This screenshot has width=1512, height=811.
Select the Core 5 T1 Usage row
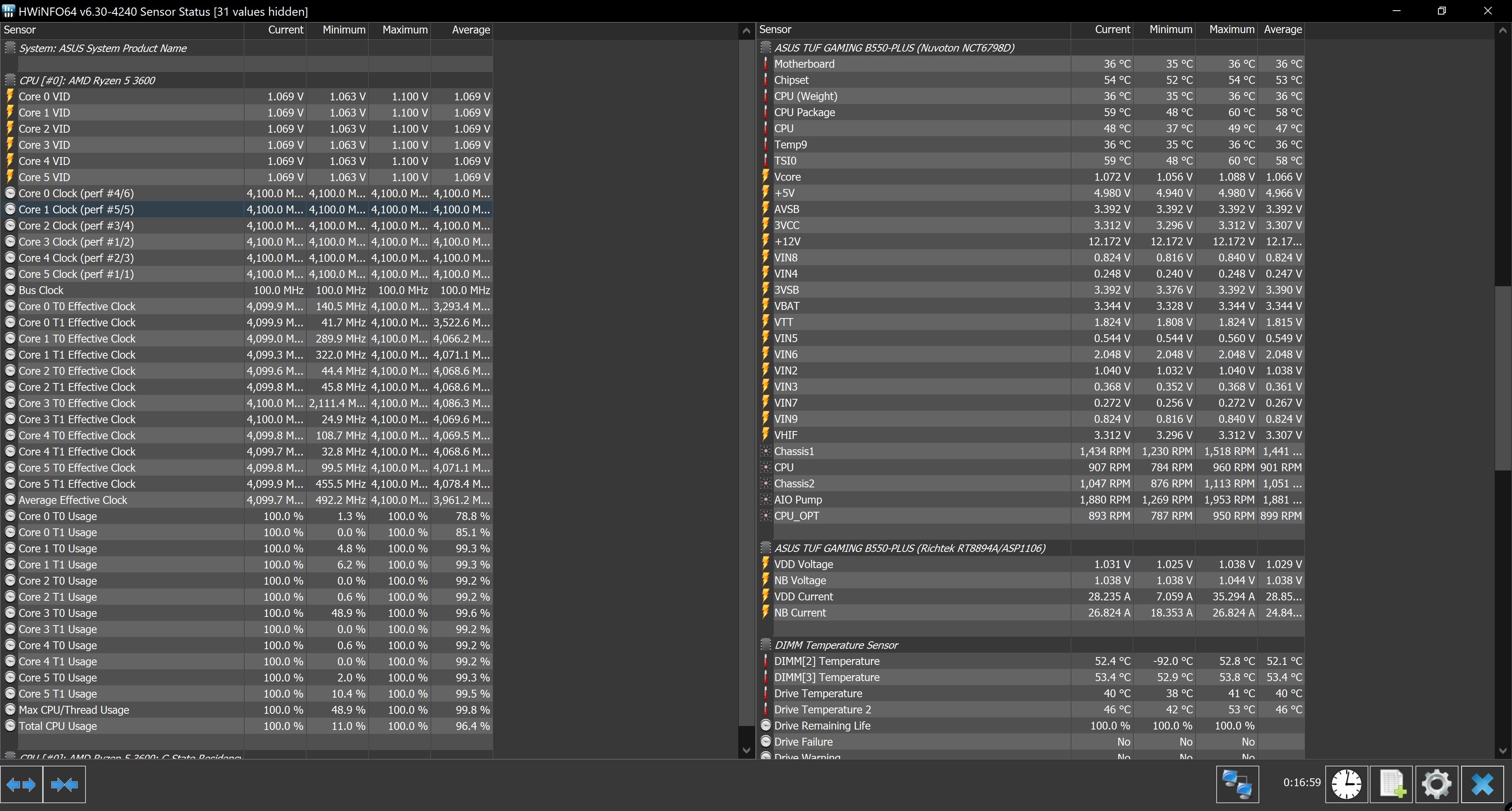point(246,694)
